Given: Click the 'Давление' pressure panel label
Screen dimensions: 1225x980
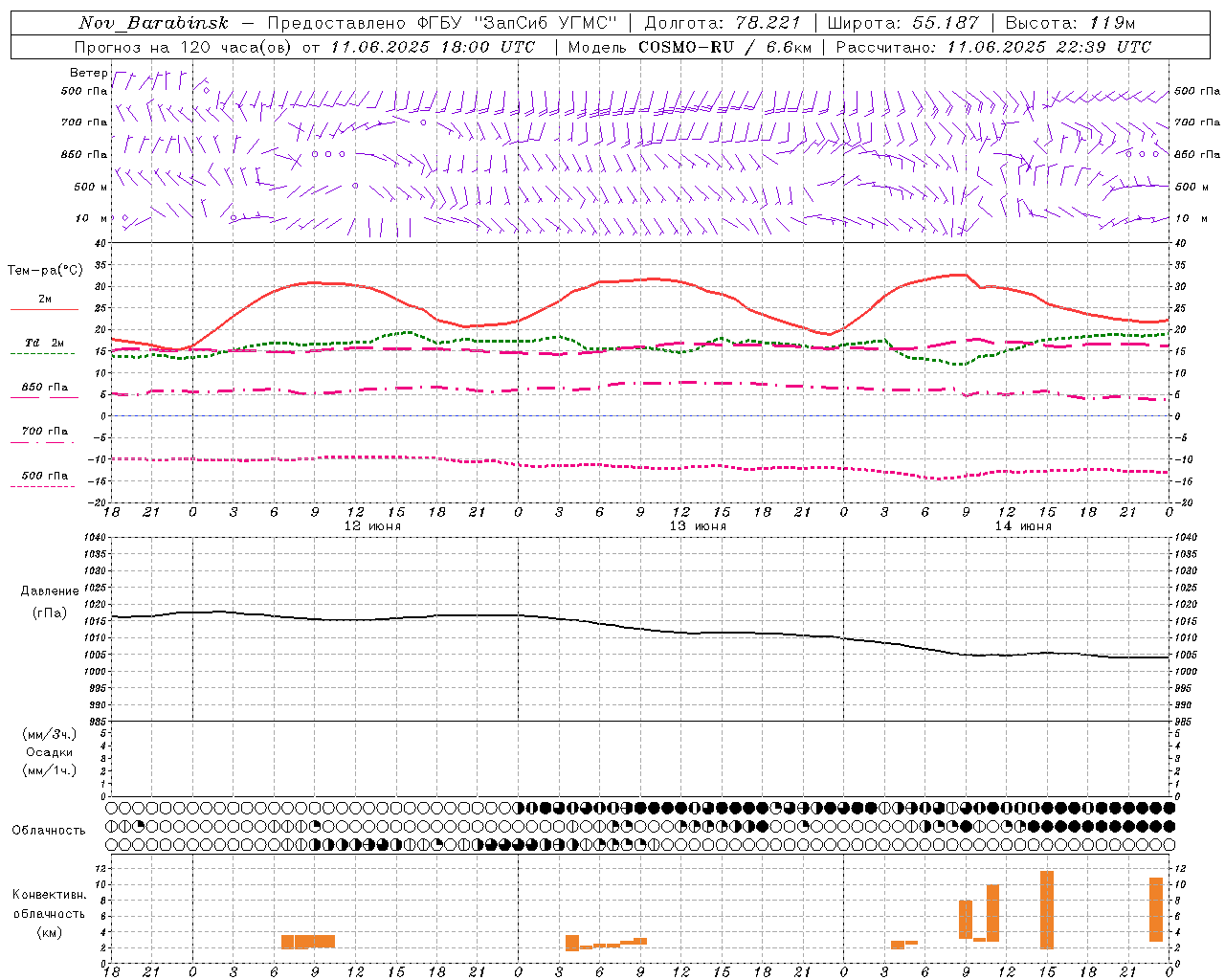Looking at the screenshot, I should (x=50, y=590).
